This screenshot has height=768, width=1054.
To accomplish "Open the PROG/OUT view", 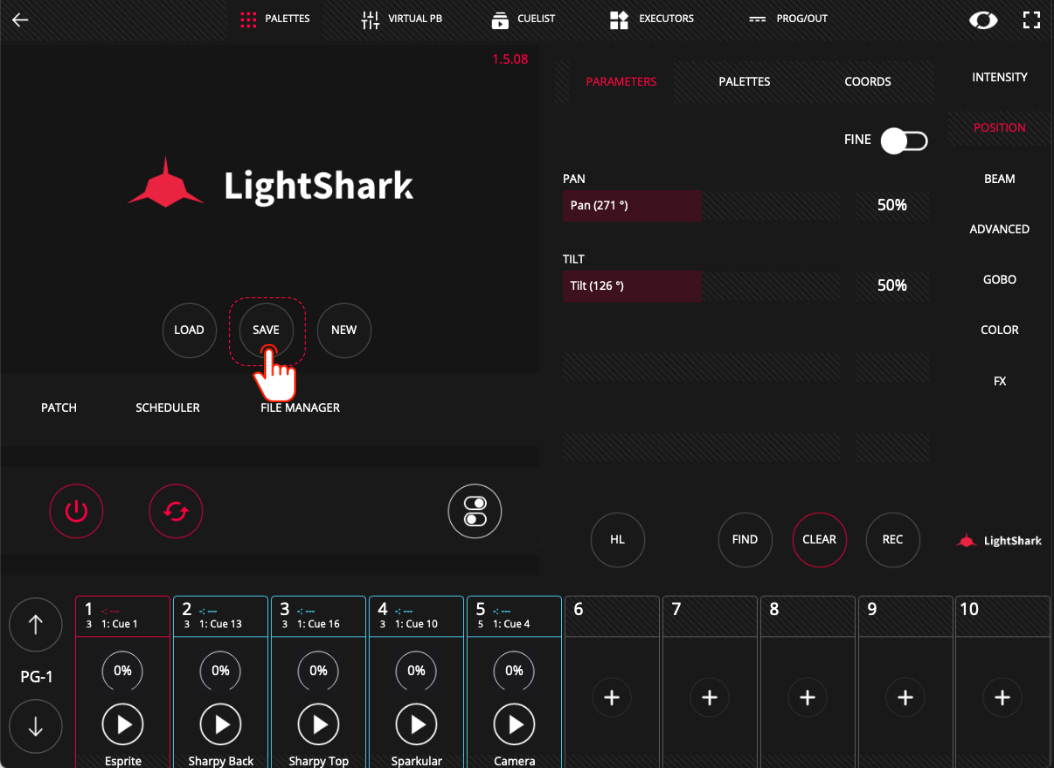I will click(x=788, y=19).
